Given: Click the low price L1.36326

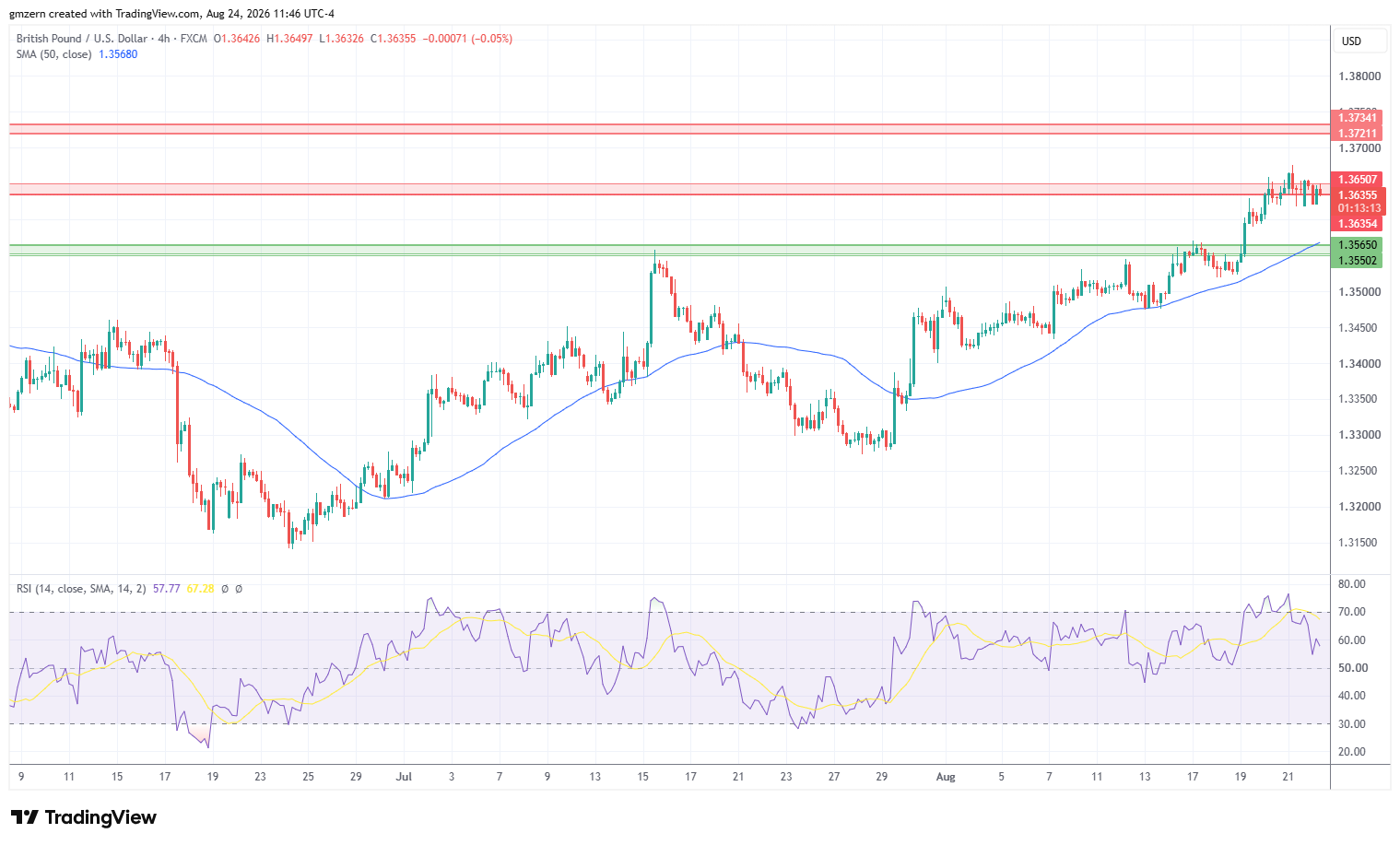Looking at the screenshot, I should [341, 39].
